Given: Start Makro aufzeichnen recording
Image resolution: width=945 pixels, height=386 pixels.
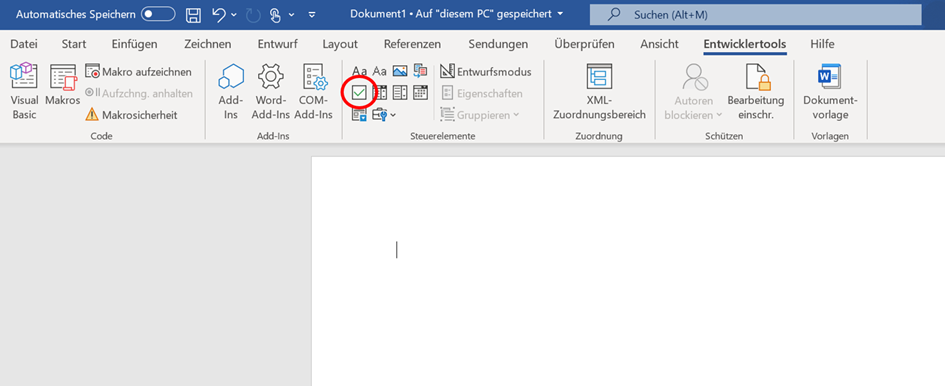Looking at the screenshot, I should click(x=138, y=72).
